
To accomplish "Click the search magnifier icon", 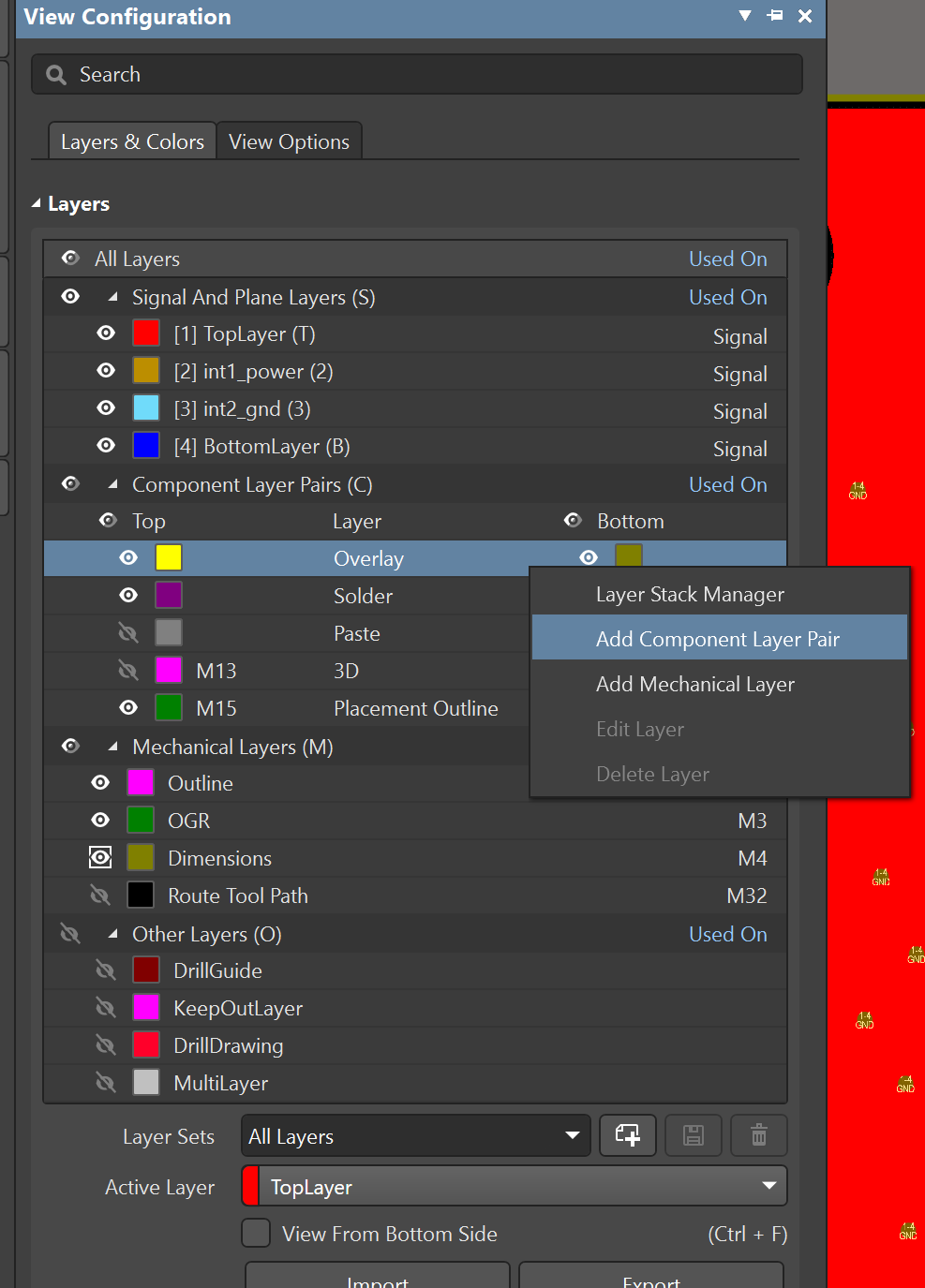I will (x=56, y=74).
